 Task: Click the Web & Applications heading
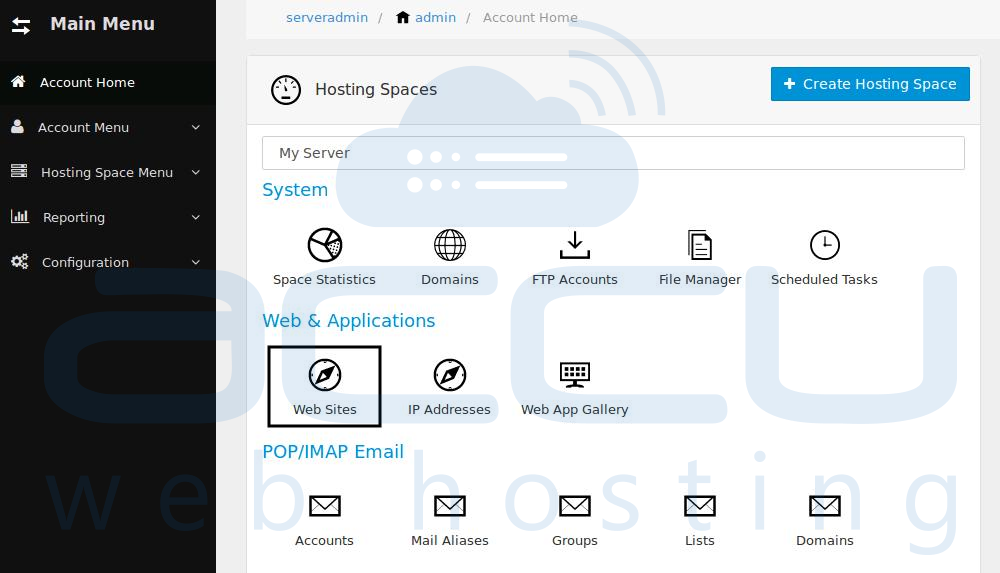[349, 320]
